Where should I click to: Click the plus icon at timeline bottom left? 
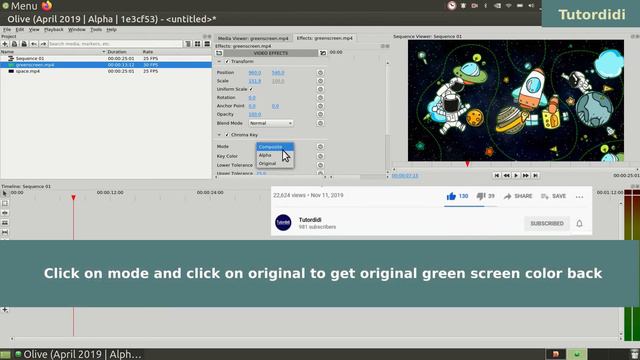click(5, 310)
